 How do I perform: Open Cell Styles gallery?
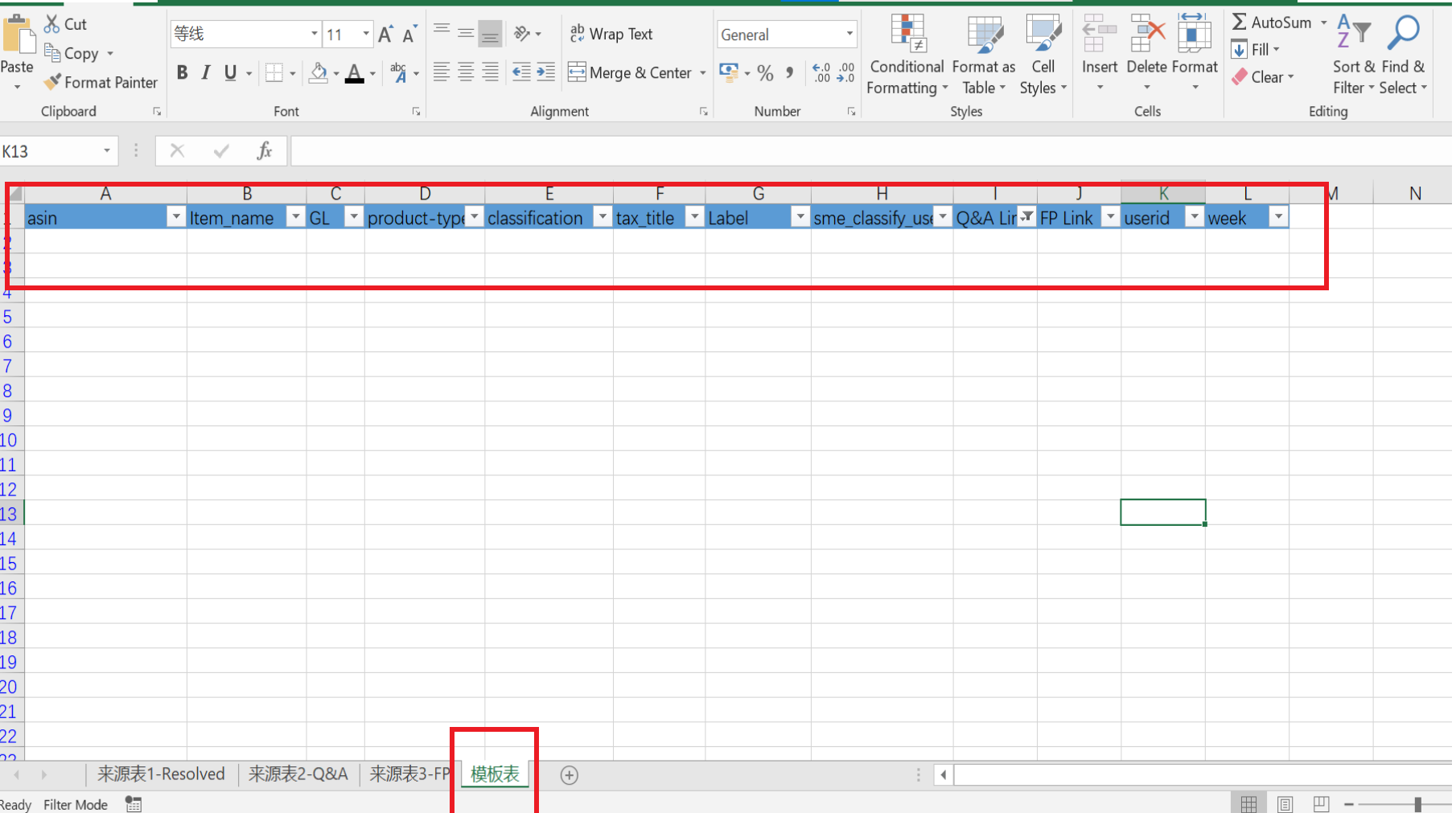click(1043, 55)
